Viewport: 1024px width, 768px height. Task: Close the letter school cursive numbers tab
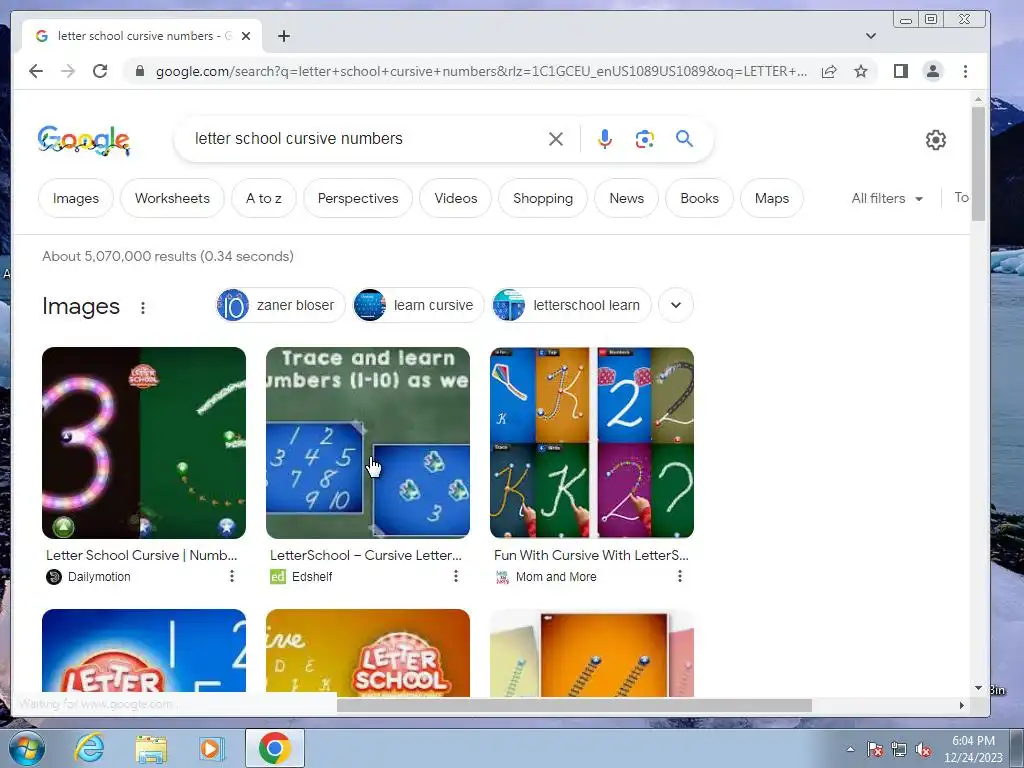pos(246,36)
